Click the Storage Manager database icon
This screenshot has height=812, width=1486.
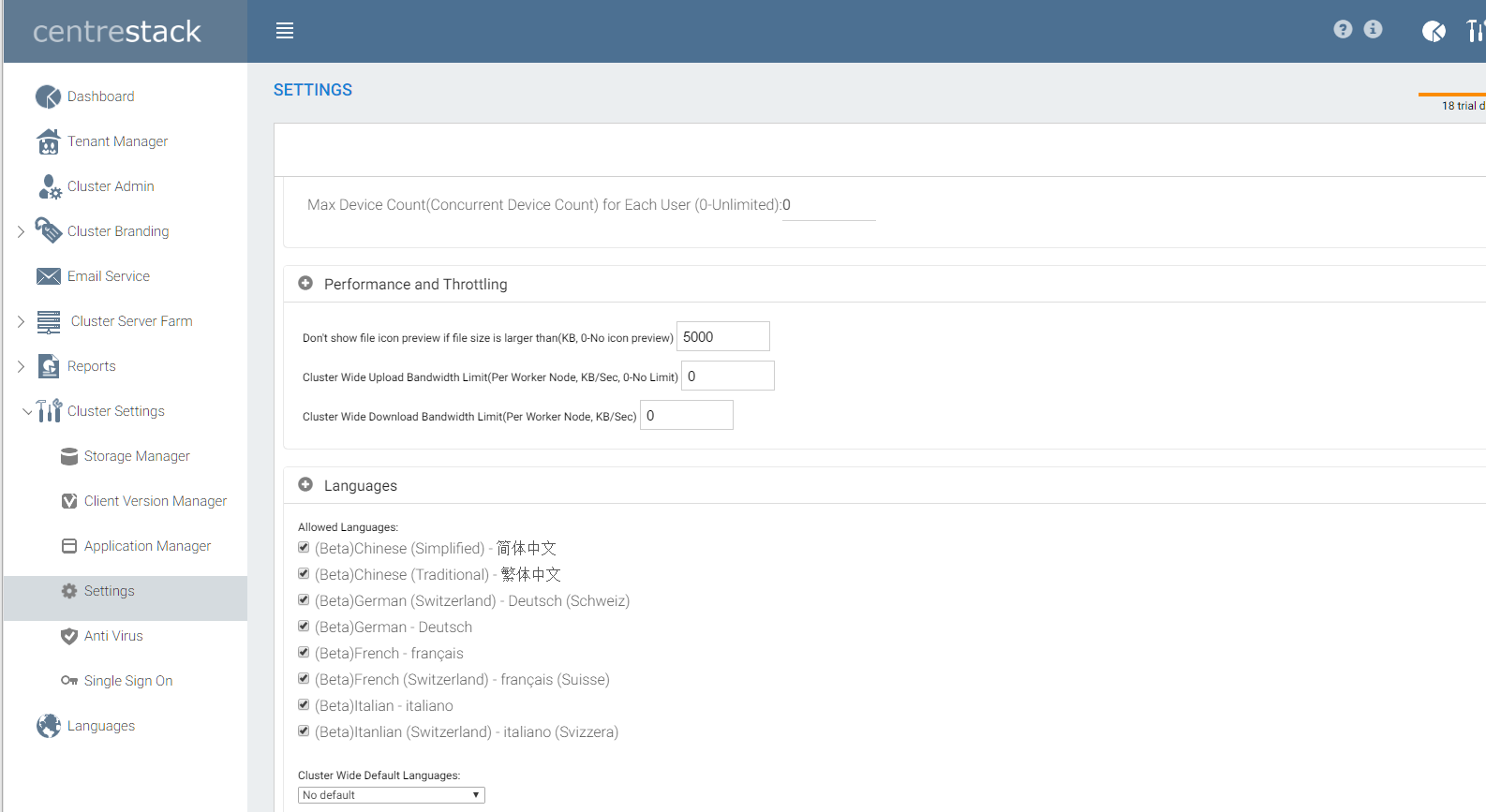69,456
